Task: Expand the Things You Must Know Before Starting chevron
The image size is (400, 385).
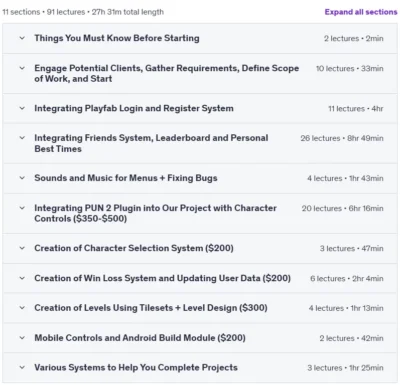Action: point(22,38)
